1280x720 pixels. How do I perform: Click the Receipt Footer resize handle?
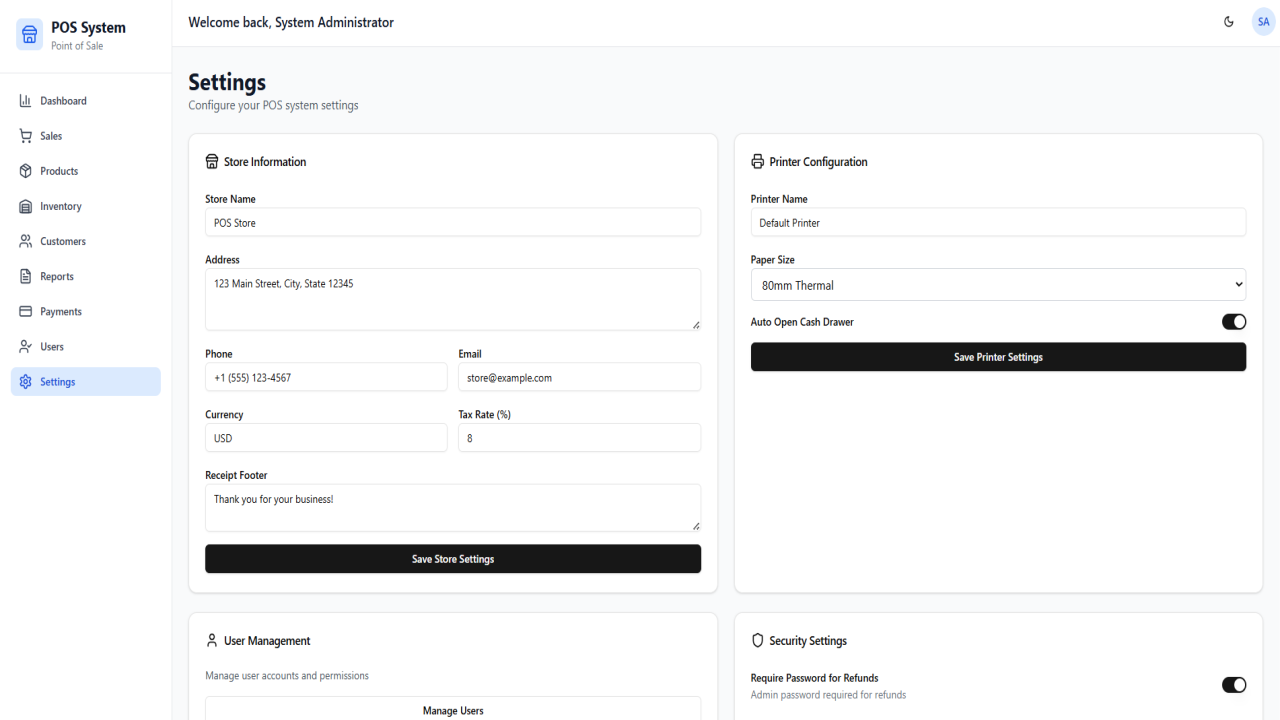pyautogui.click(x=696, y=525)
